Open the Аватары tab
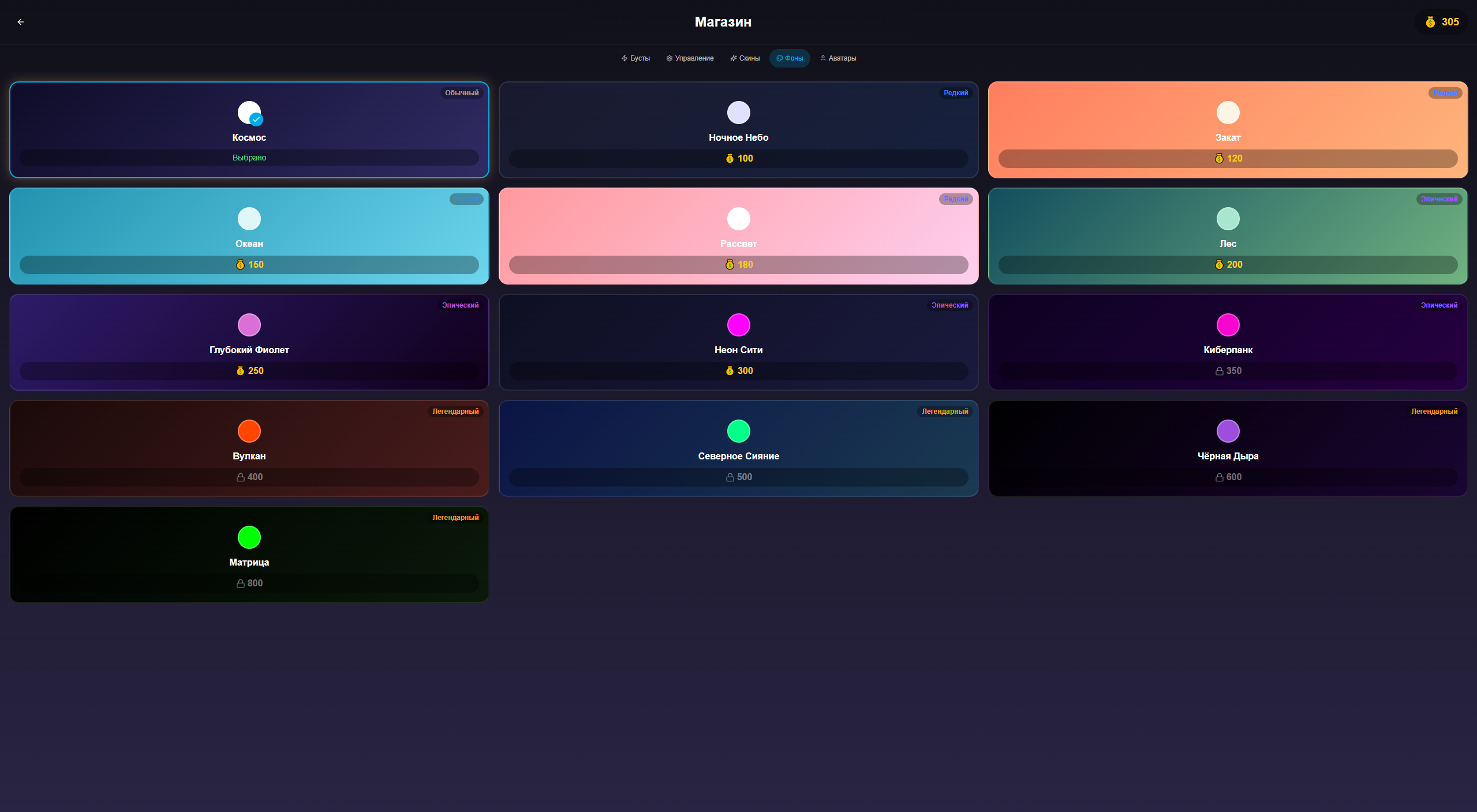Image resolution: width=1477 pixels, height=812 pixels. 837,58
